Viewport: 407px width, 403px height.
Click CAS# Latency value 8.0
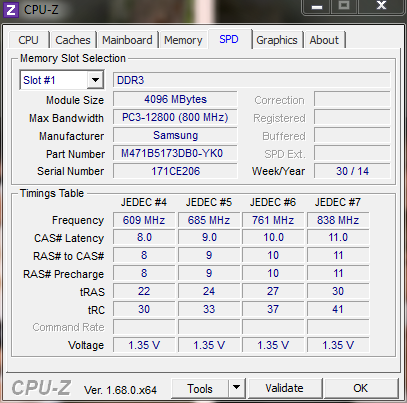(144, 238)
